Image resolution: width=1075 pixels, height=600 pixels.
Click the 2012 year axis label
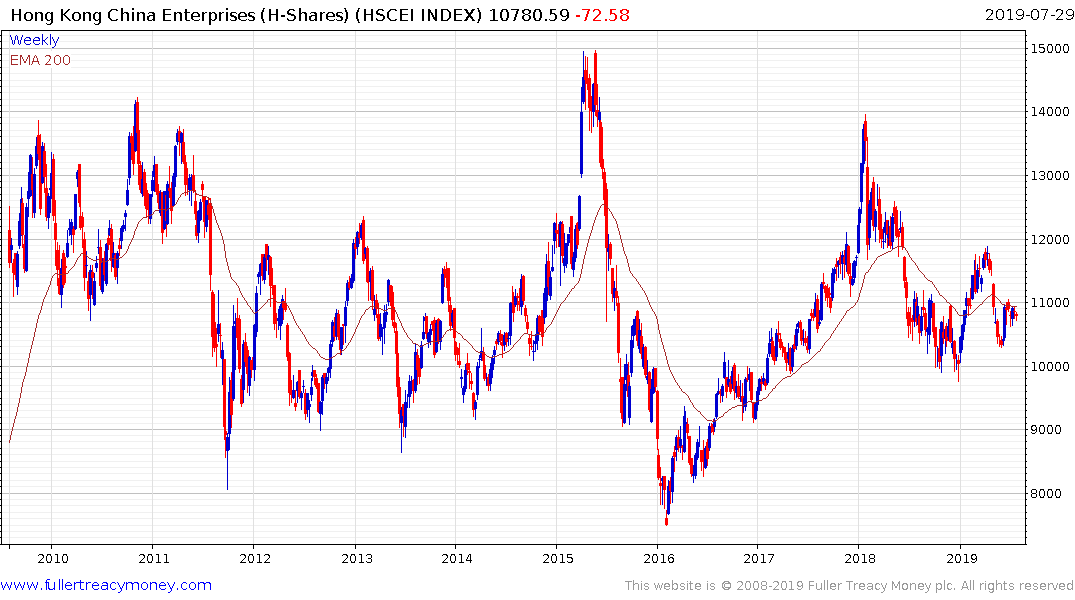[255, 558]
